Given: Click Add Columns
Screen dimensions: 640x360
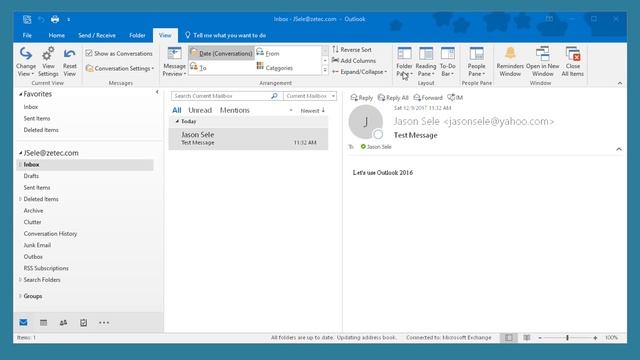Looking at the screenshot, I should coord(354,60).
